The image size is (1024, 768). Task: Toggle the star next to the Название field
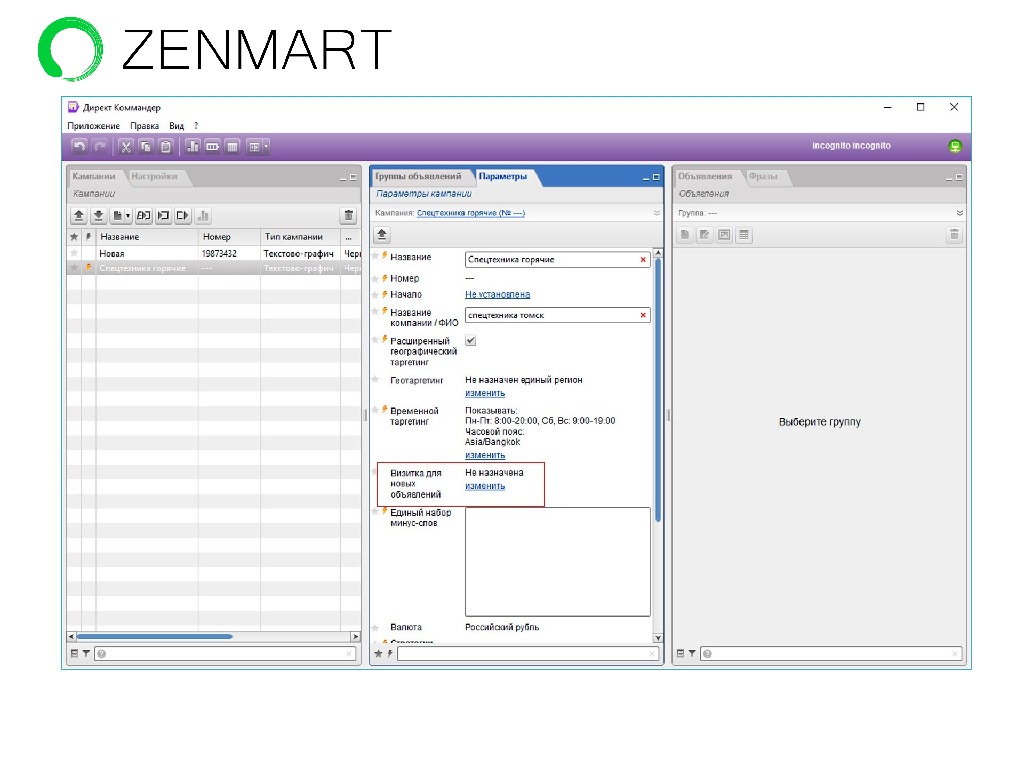pos(375,256)
